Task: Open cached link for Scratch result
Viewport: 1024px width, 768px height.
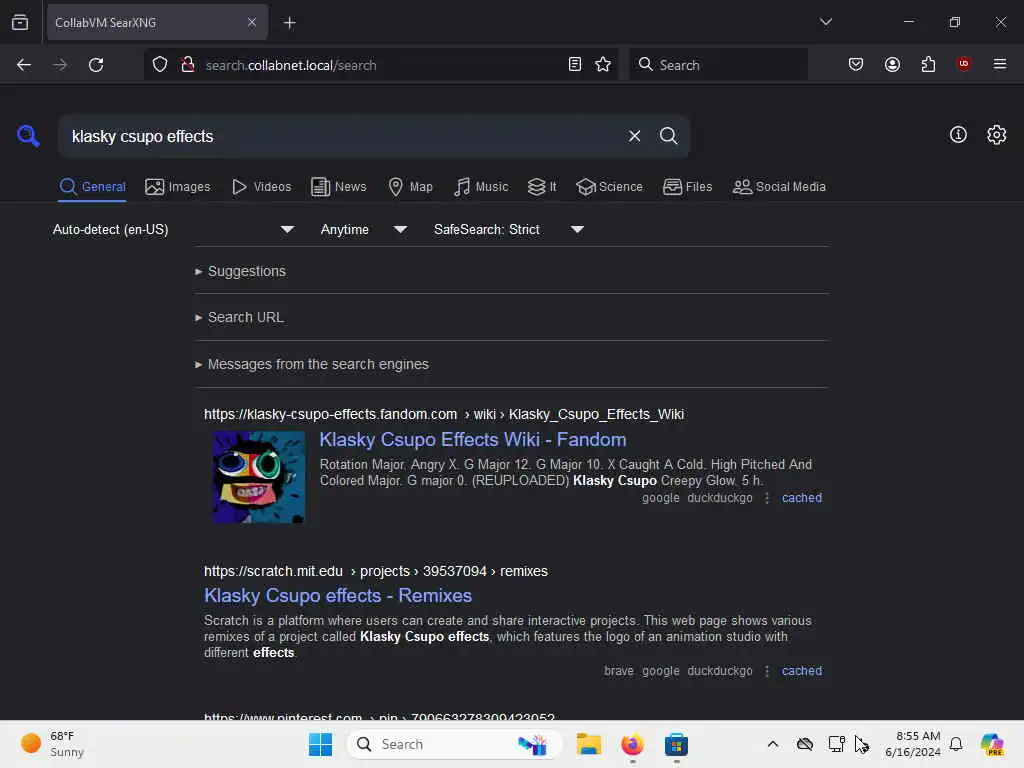Action: tap(801, 671)
